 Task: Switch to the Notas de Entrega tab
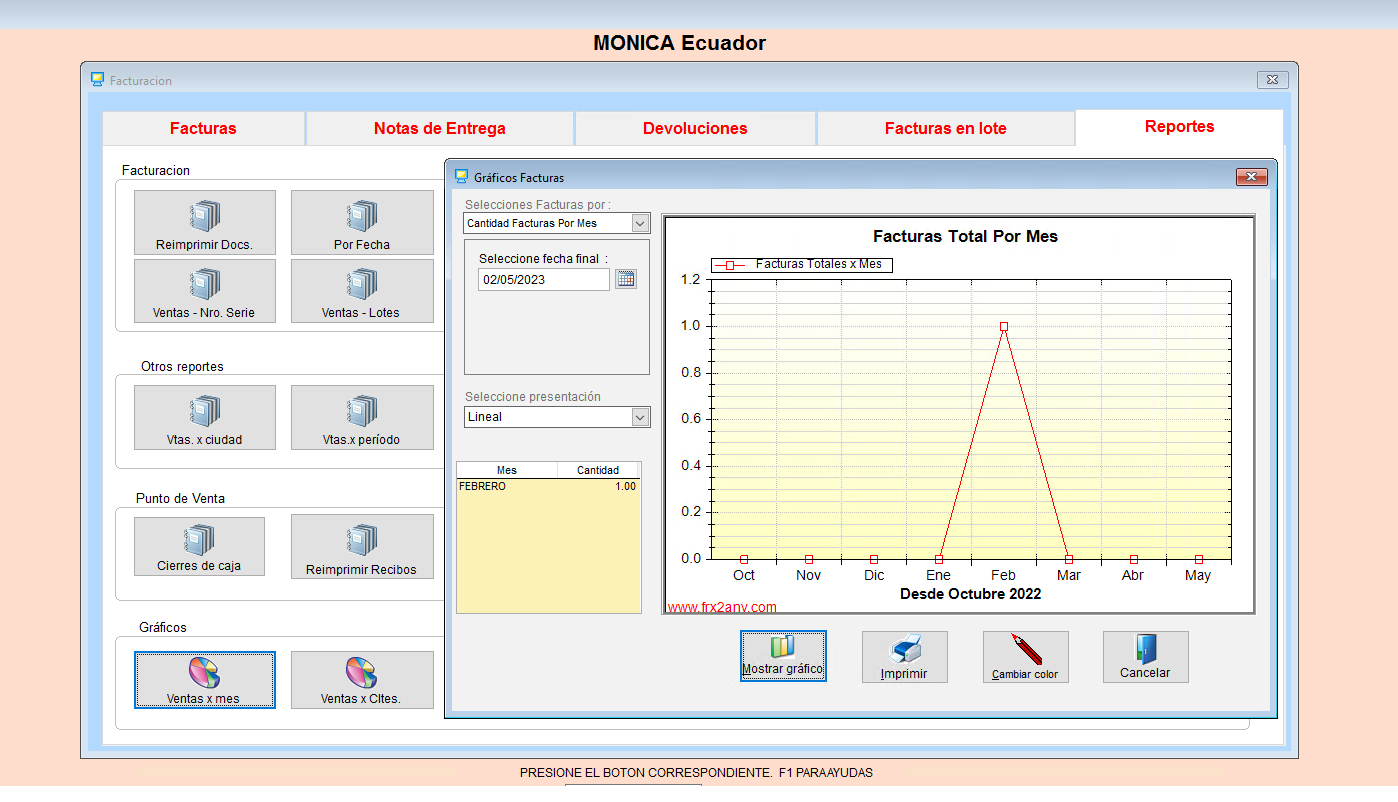pyautogui.click(x=440, y=128)
